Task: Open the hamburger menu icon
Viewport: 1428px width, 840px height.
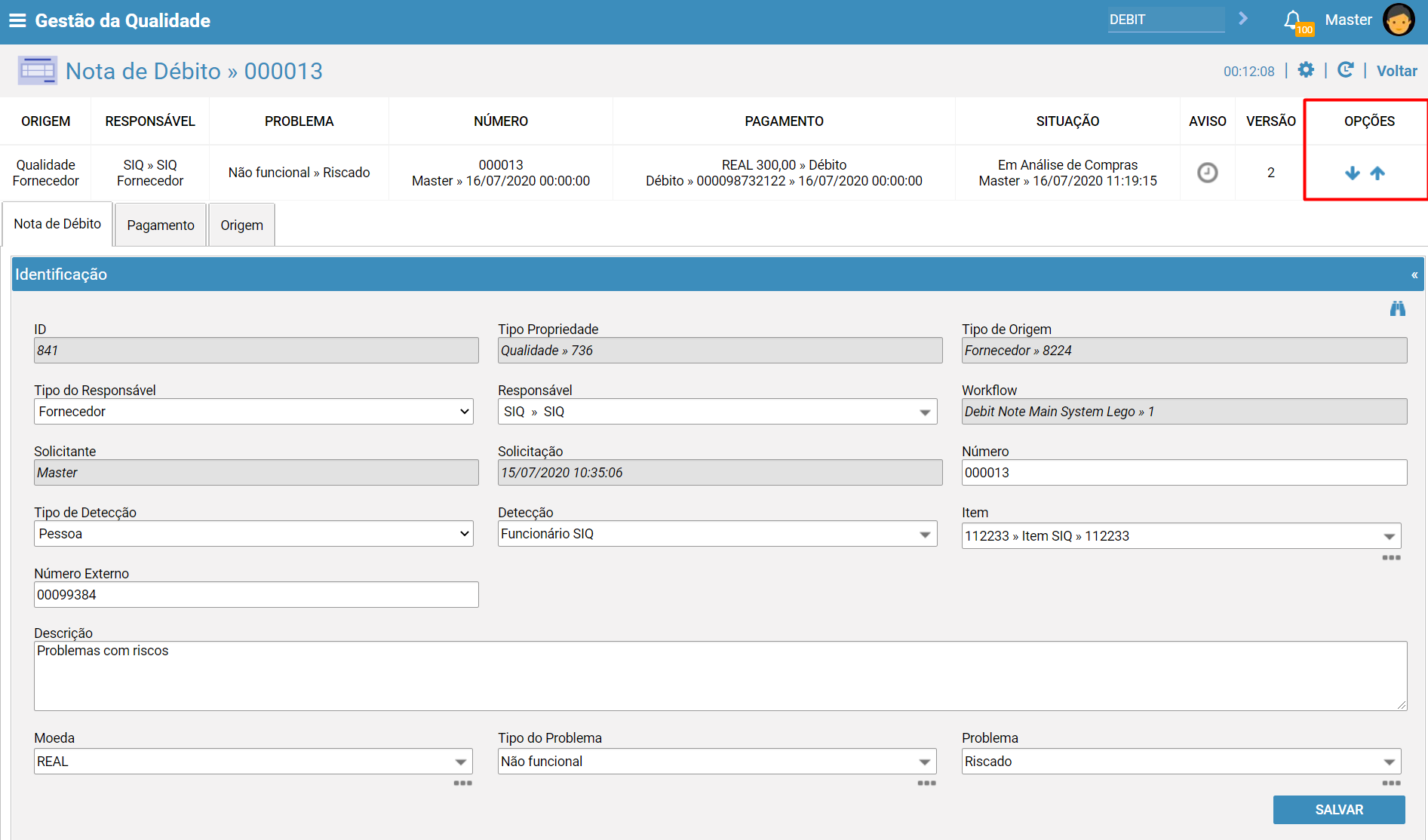Action: click(17, 20)
